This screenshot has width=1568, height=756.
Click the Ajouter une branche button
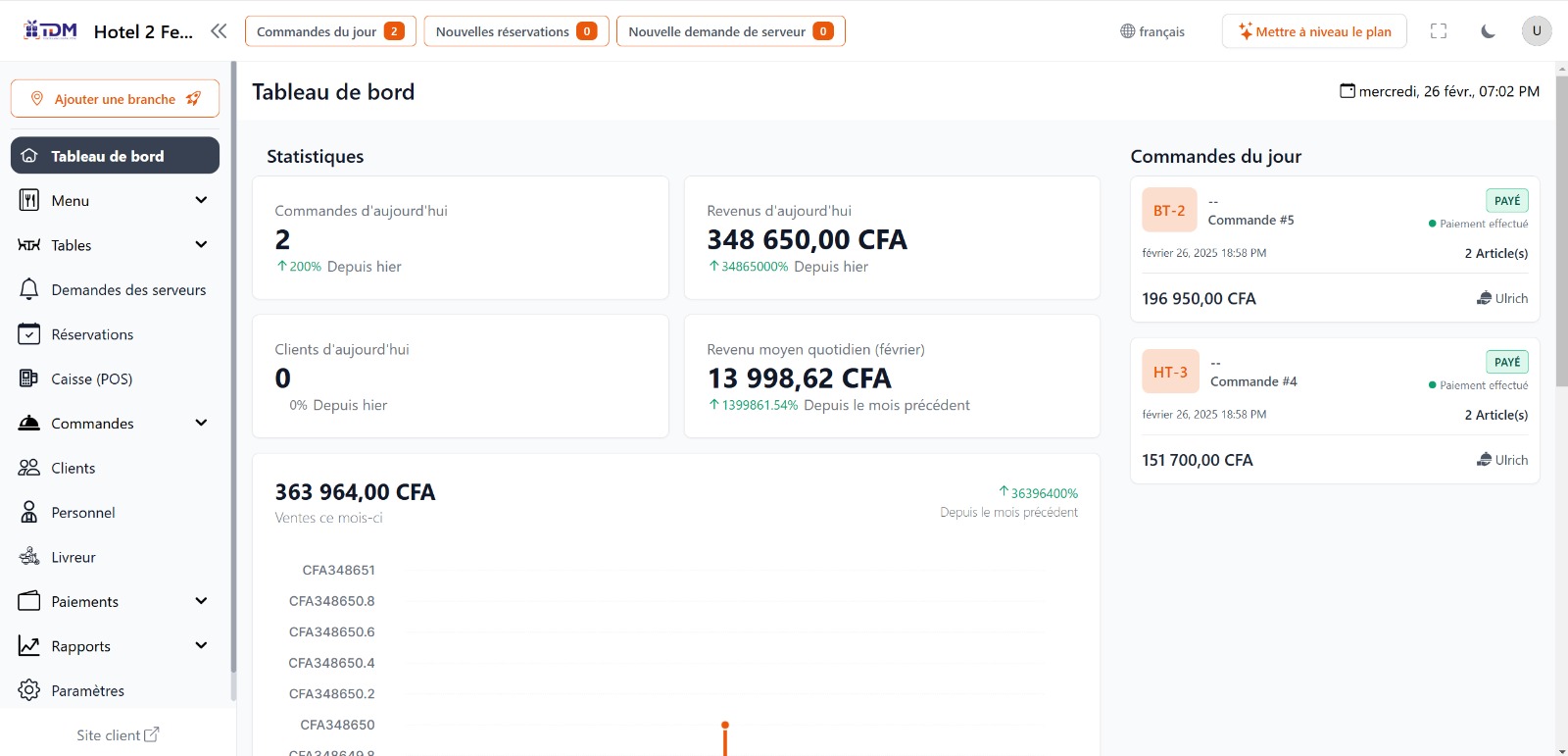[115, 99]
